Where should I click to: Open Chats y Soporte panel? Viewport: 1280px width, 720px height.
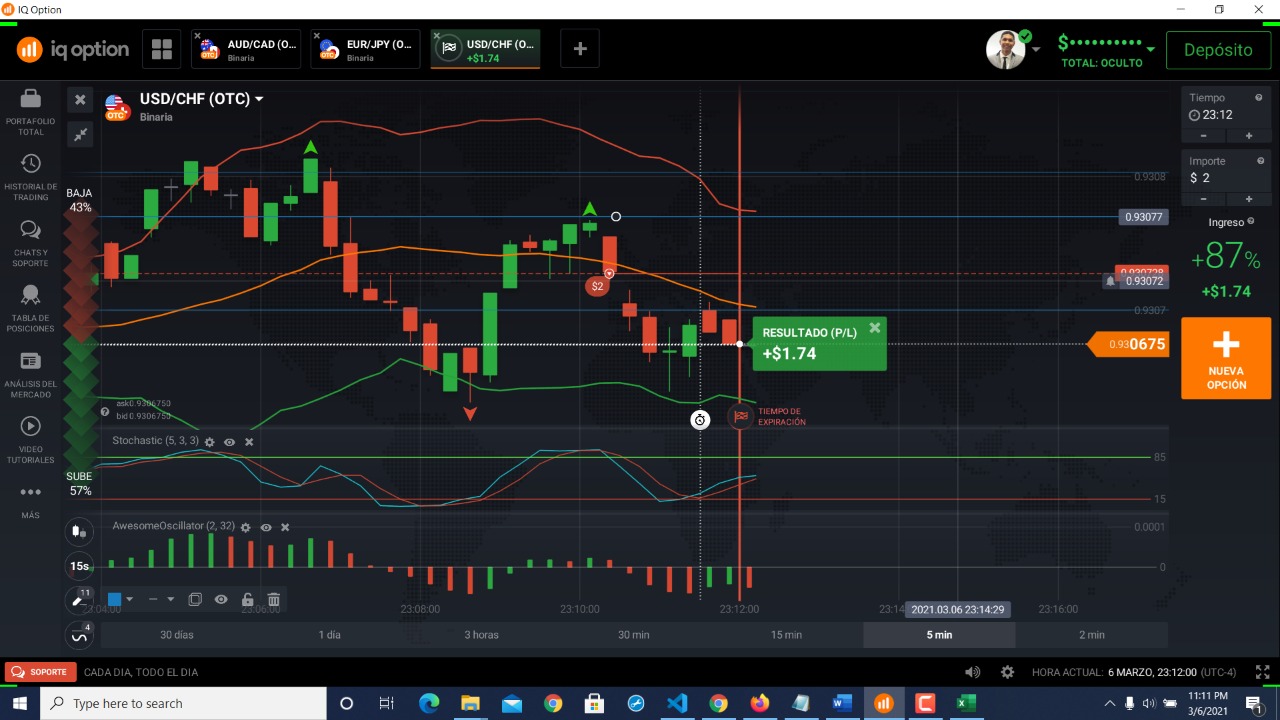[x=30, y=243]
